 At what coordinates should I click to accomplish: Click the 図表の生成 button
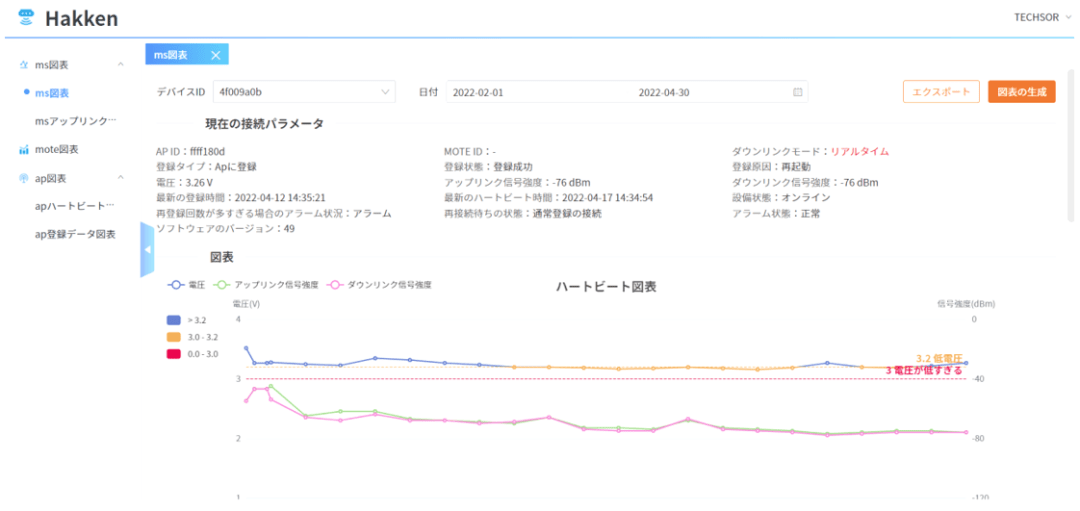pos(1021,92)
